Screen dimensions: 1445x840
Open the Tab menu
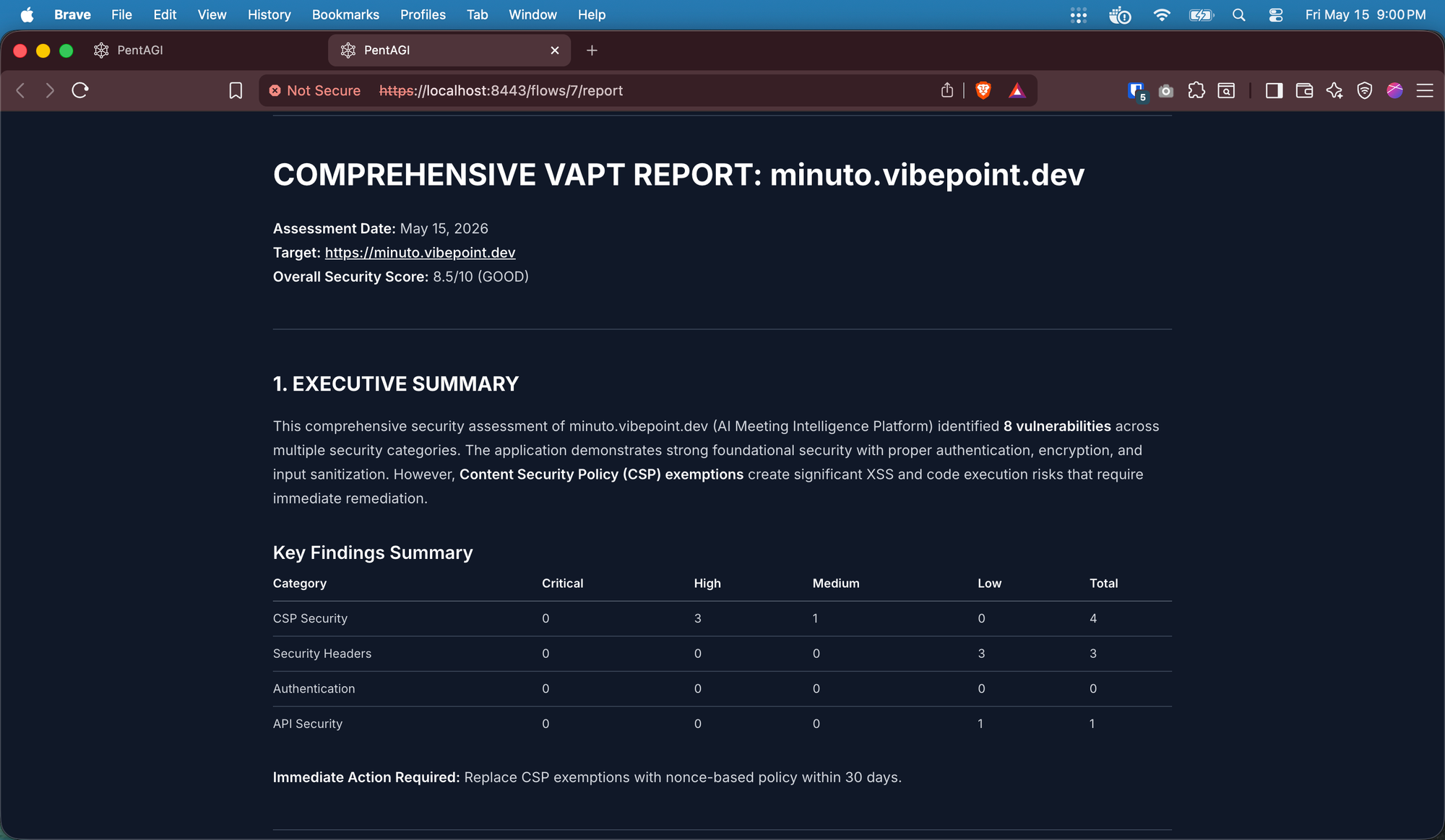click(x=477, y=14)
